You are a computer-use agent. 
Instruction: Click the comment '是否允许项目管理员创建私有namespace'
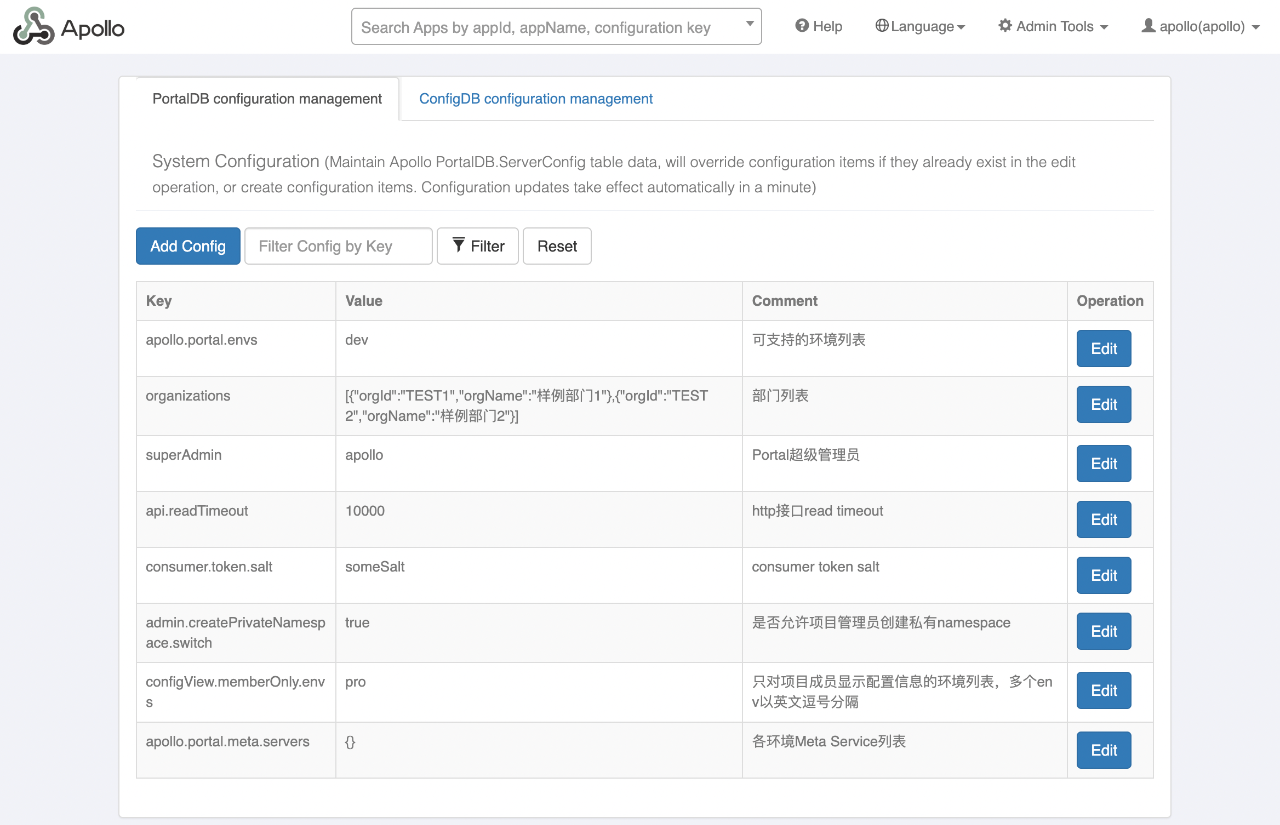coord(881,623)
